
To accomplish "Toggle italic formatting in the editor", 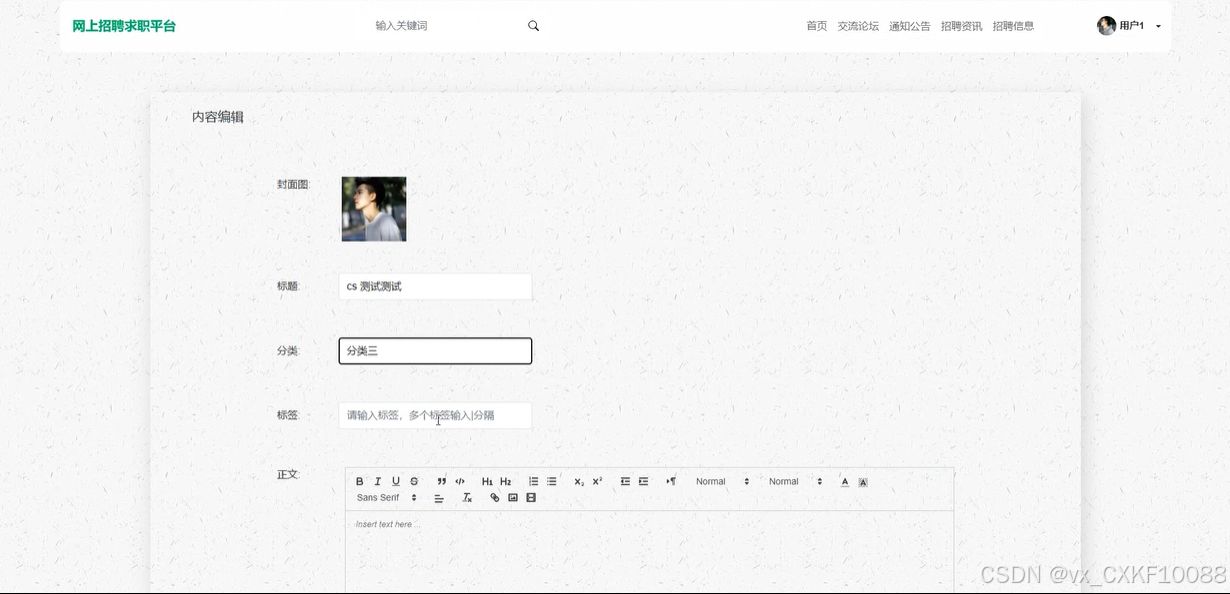I will pyautogui.click(x=378, y=482).
